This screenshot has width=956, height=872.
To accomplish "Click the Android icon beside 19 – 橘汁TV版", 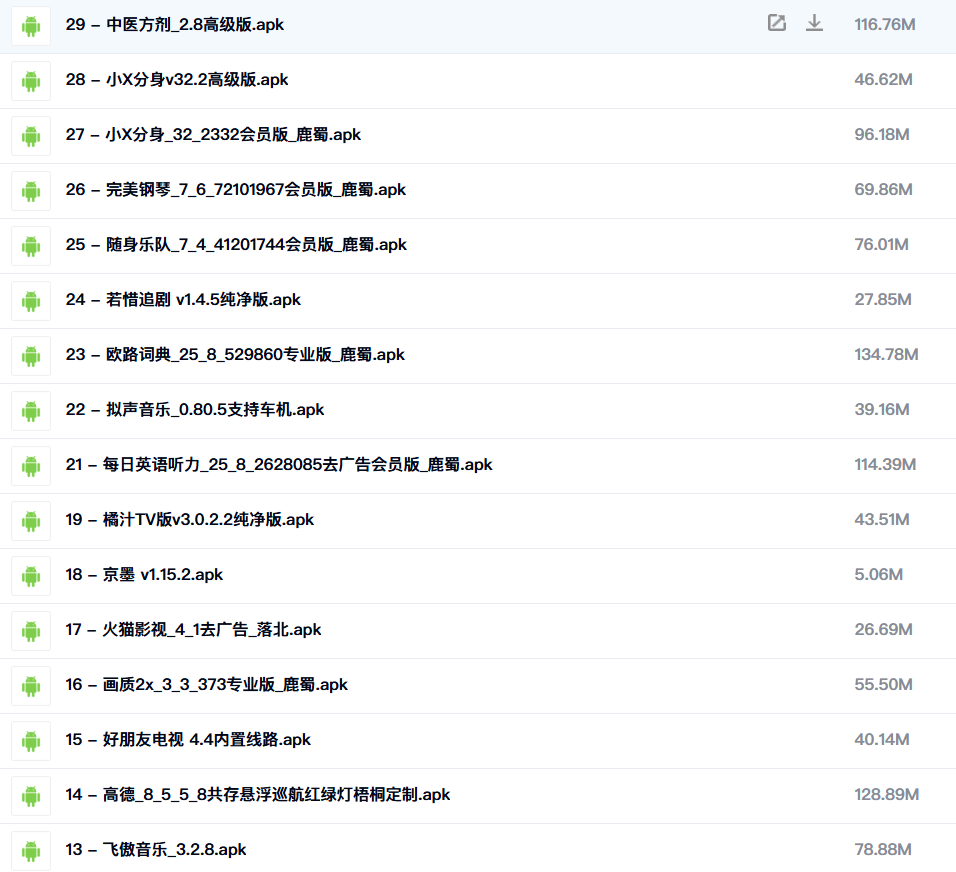I will pyautogui.click(x=30, y=521).
